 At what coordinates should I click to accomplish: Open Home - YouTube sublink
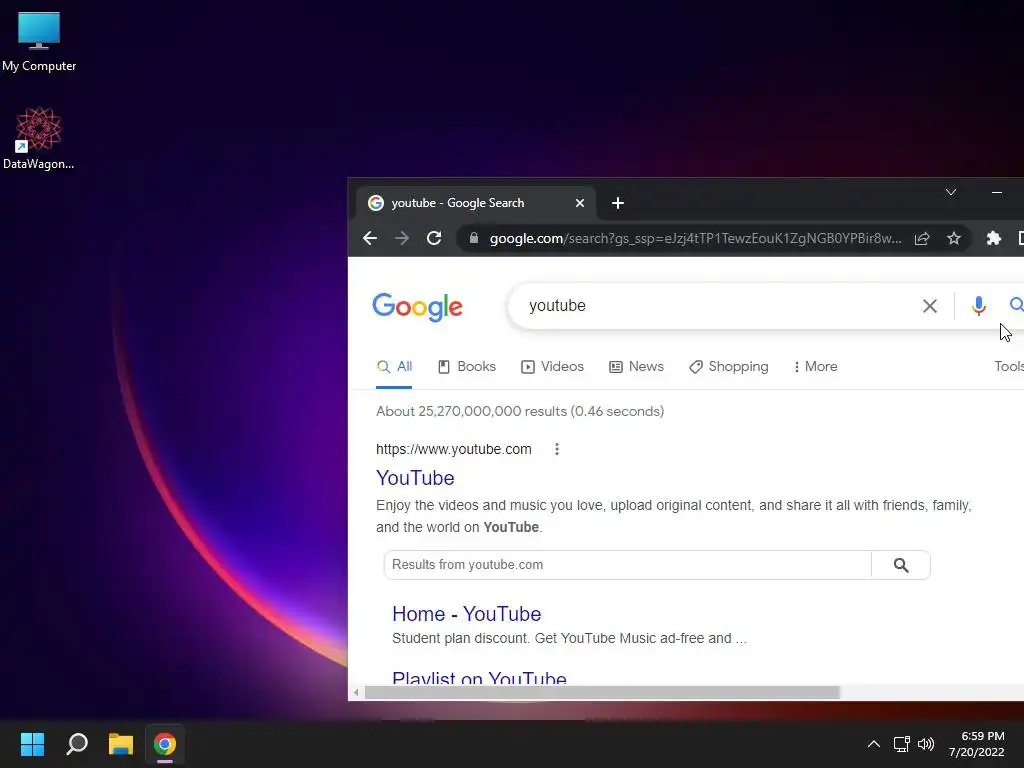[x=466, y=614]
